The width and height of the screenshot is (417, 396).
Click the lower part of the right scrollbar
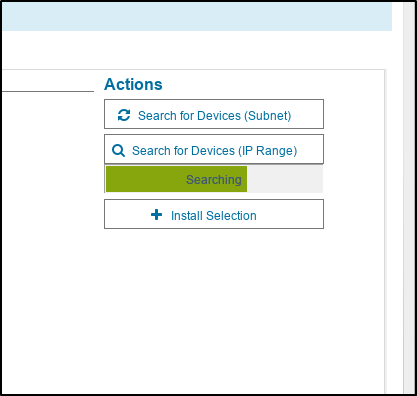click(409, 333)
